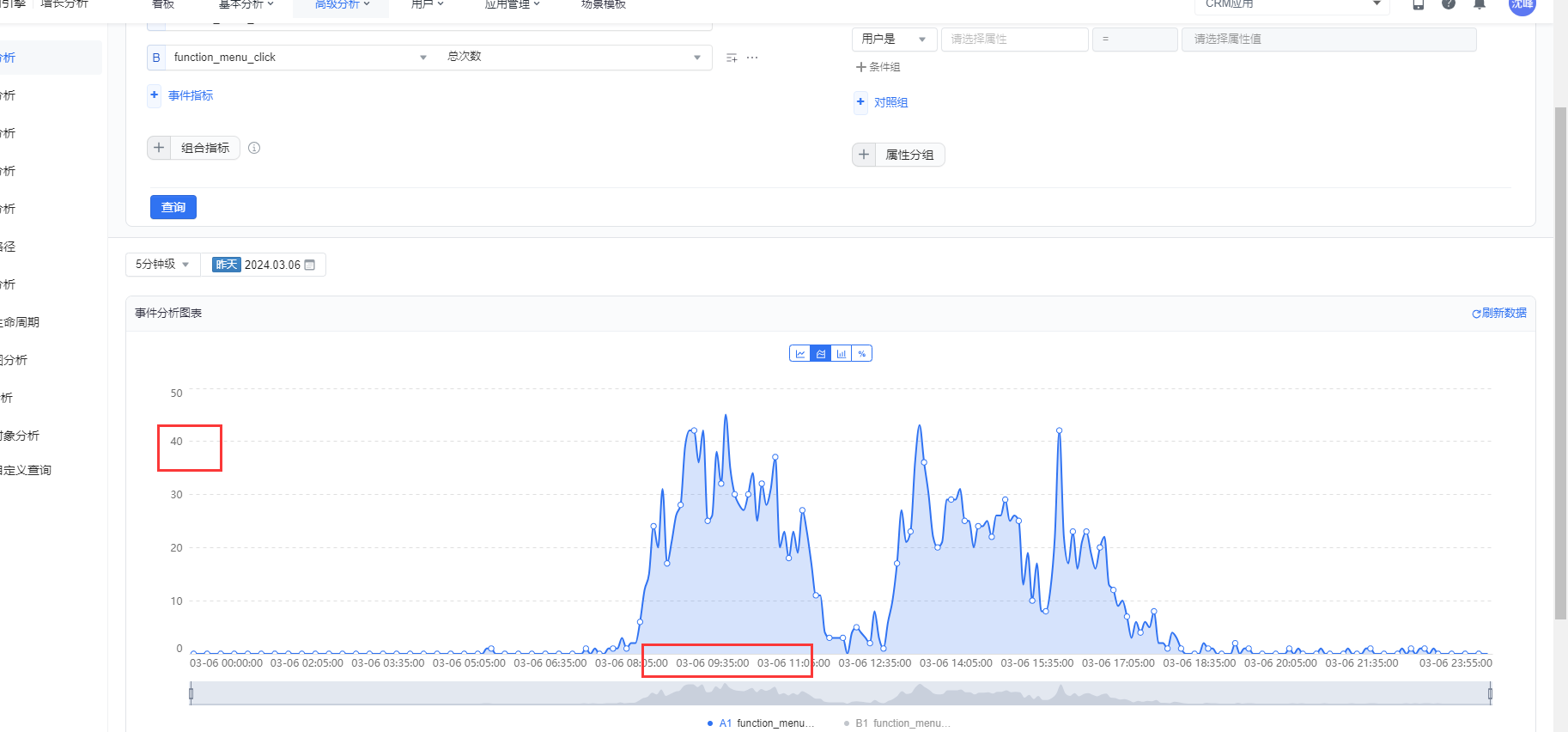This screenshot has height=732, width=1568.
Task: Click the x-axis label 03-06 12:35:00
Action: tap(874, 663)
